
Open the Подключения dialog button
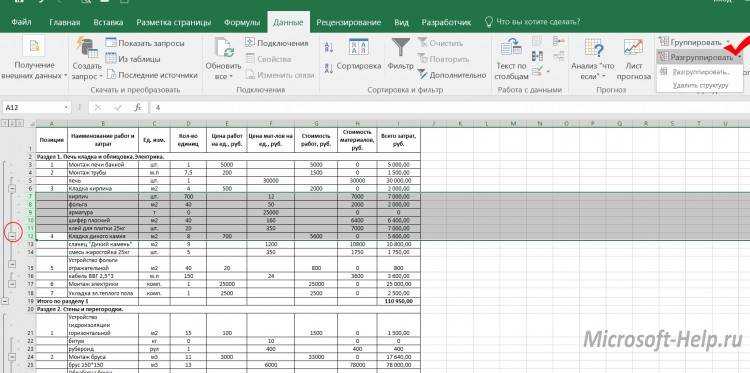coord(276,43)
